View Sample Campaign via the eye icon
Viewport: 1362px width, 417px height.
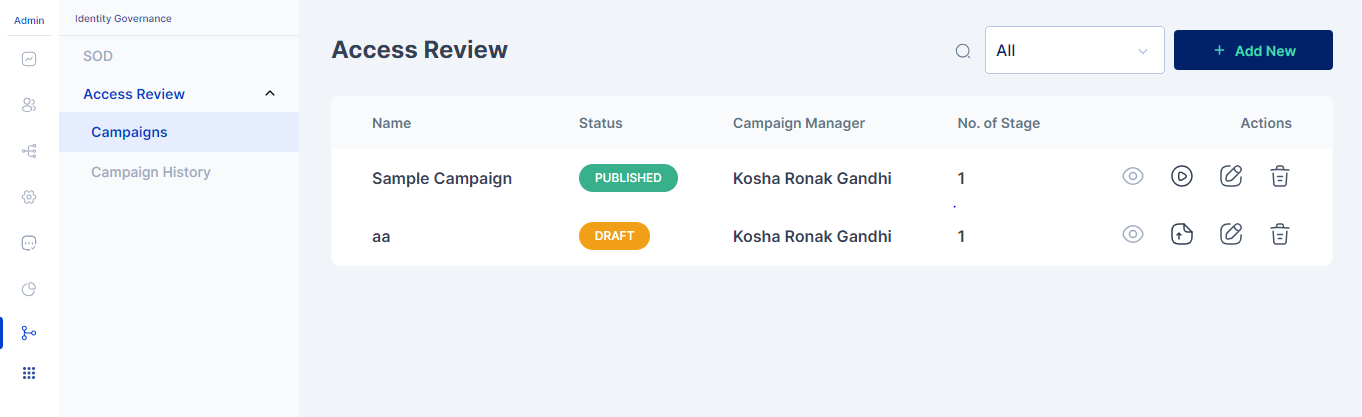(x=1132, y=177)
